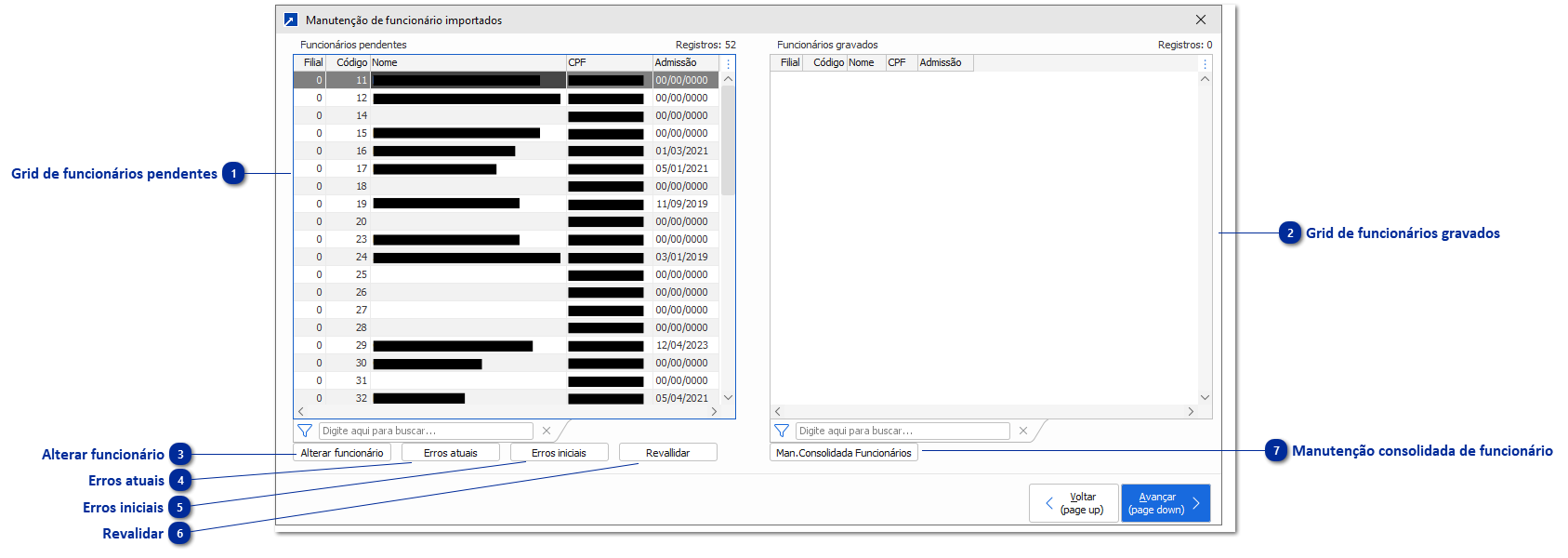This screenshot has height=558, width=1568.
Task: Click down arrow of pending grid vertical scrollbar
Action: tap(728, 397)
